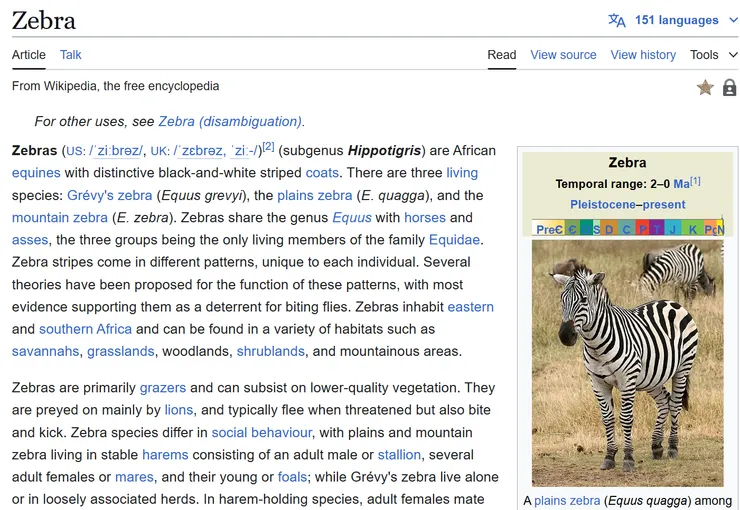The width and height of the screenshot is (740, 510).
Task: Open the View source tab
Action: click(x=563, y=55)
